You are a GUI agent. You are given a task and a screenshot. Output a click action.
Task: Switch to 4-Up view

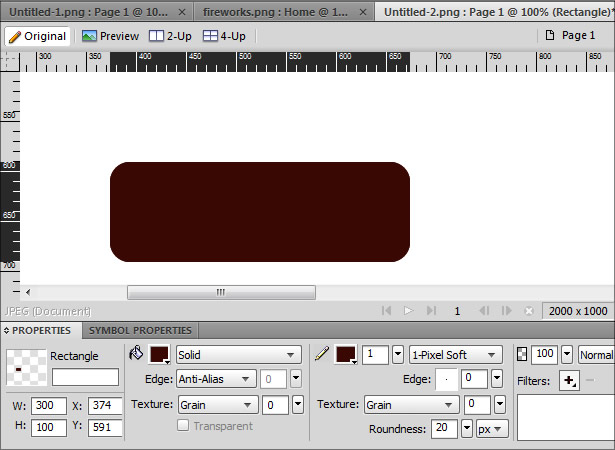click(224, 36)
